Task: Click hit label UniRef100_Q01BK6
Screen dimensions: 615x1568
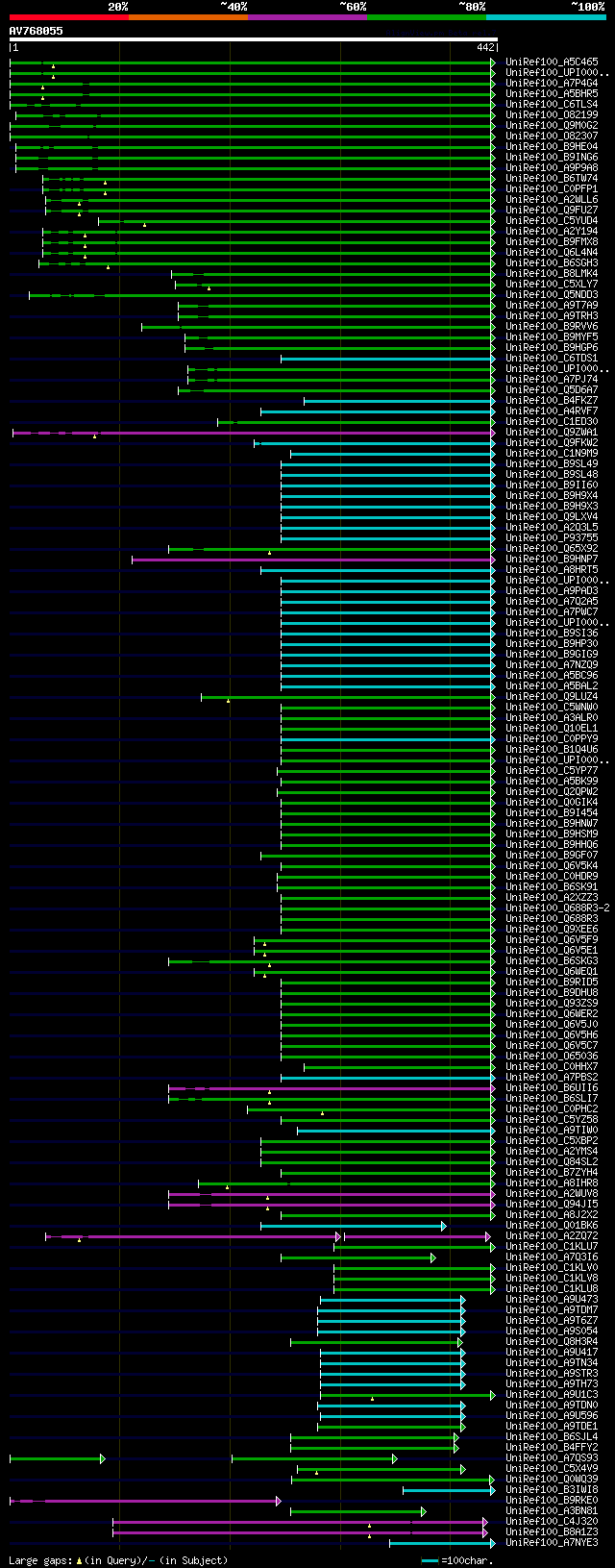Action: (552, 1226)
